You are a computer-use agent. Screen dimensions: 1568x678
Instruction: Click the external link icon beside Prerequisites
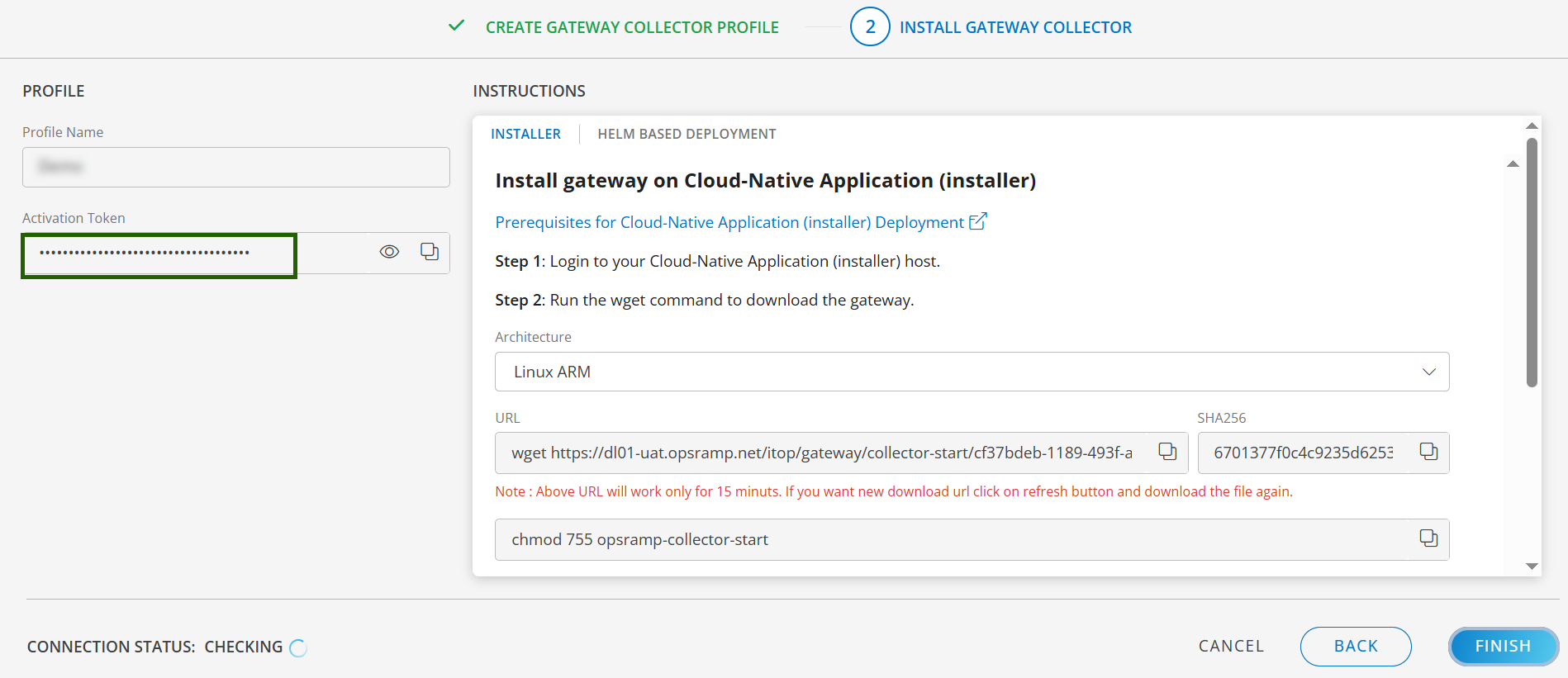coord(978,221)
